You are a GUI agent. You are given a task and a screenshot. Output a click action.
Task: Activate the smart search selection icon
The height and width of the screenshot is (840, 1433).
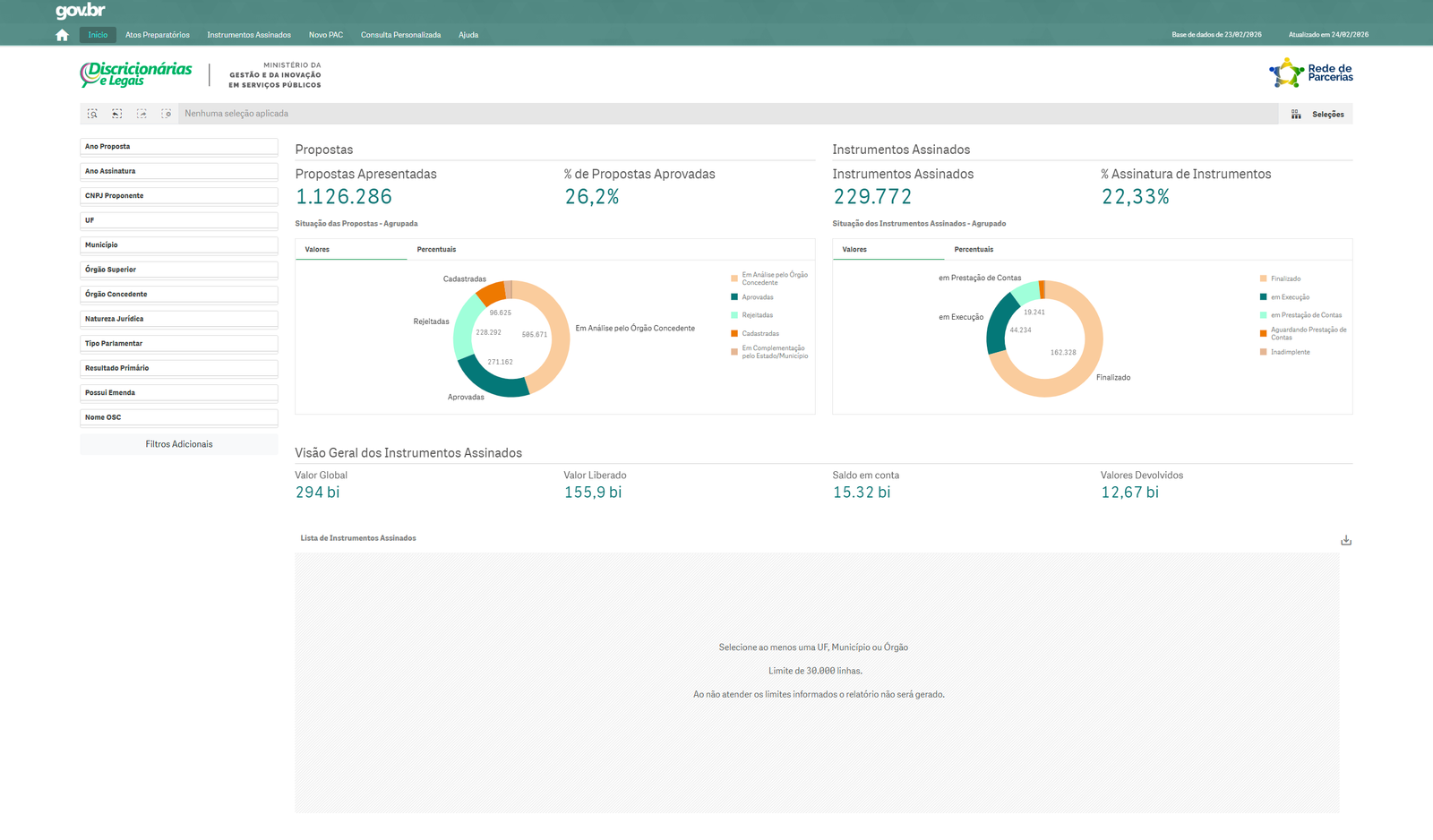point(92,114)
